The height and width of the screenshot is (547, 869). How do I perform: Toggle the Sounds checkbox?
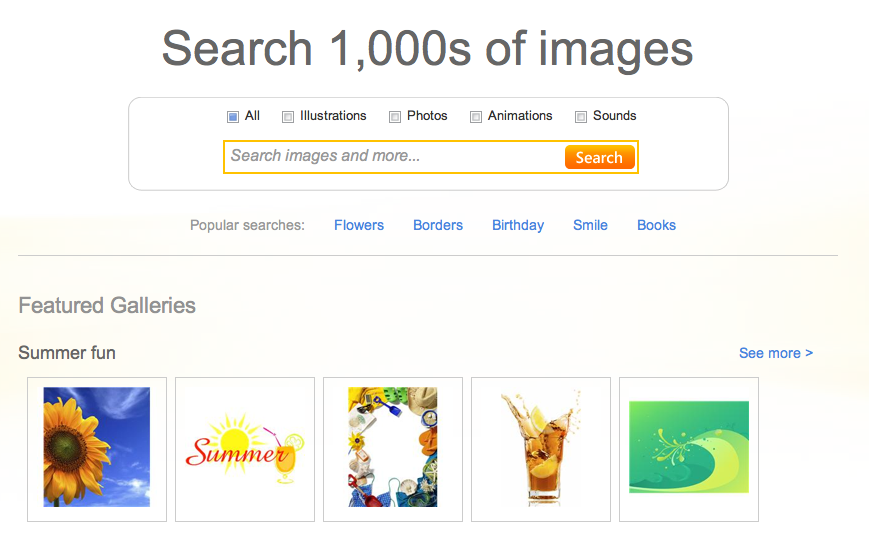[581, 117]
